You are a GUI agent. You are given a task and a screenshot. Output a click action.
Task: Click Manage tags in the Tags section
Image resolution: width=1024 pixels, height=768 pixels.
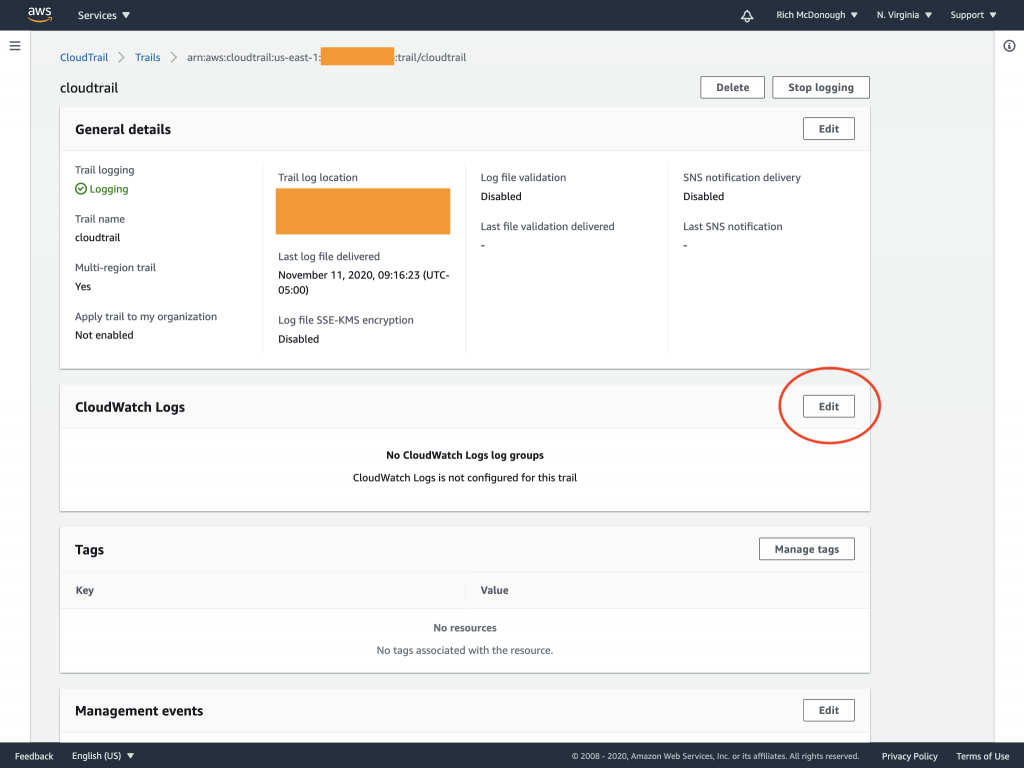pyautogui.click(x=806, y=548)
